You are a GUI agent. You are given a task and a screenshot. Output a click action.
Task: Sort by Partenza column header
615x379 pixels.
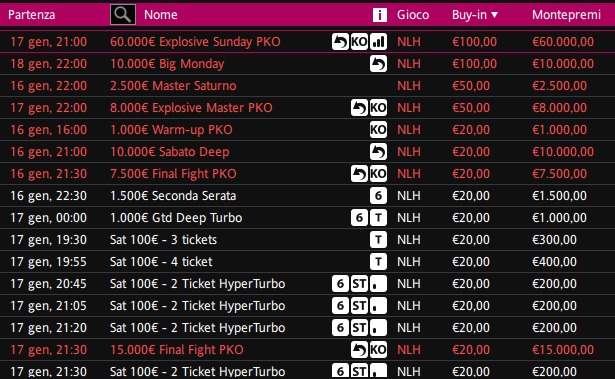(31, 15)
